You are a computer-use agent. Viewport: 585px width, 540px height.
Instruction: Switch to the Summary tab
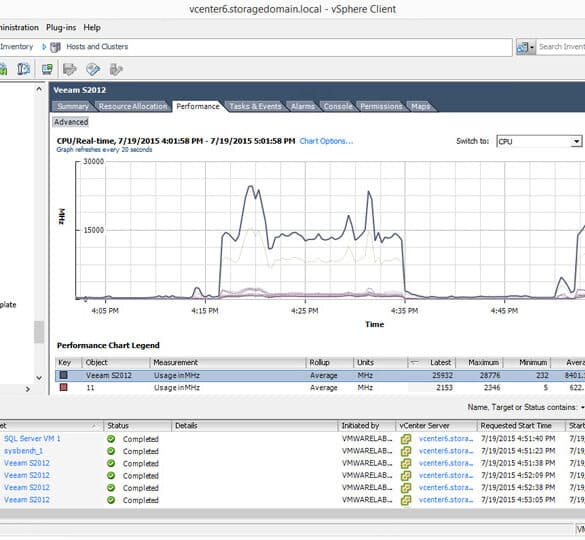pos(72,106)
